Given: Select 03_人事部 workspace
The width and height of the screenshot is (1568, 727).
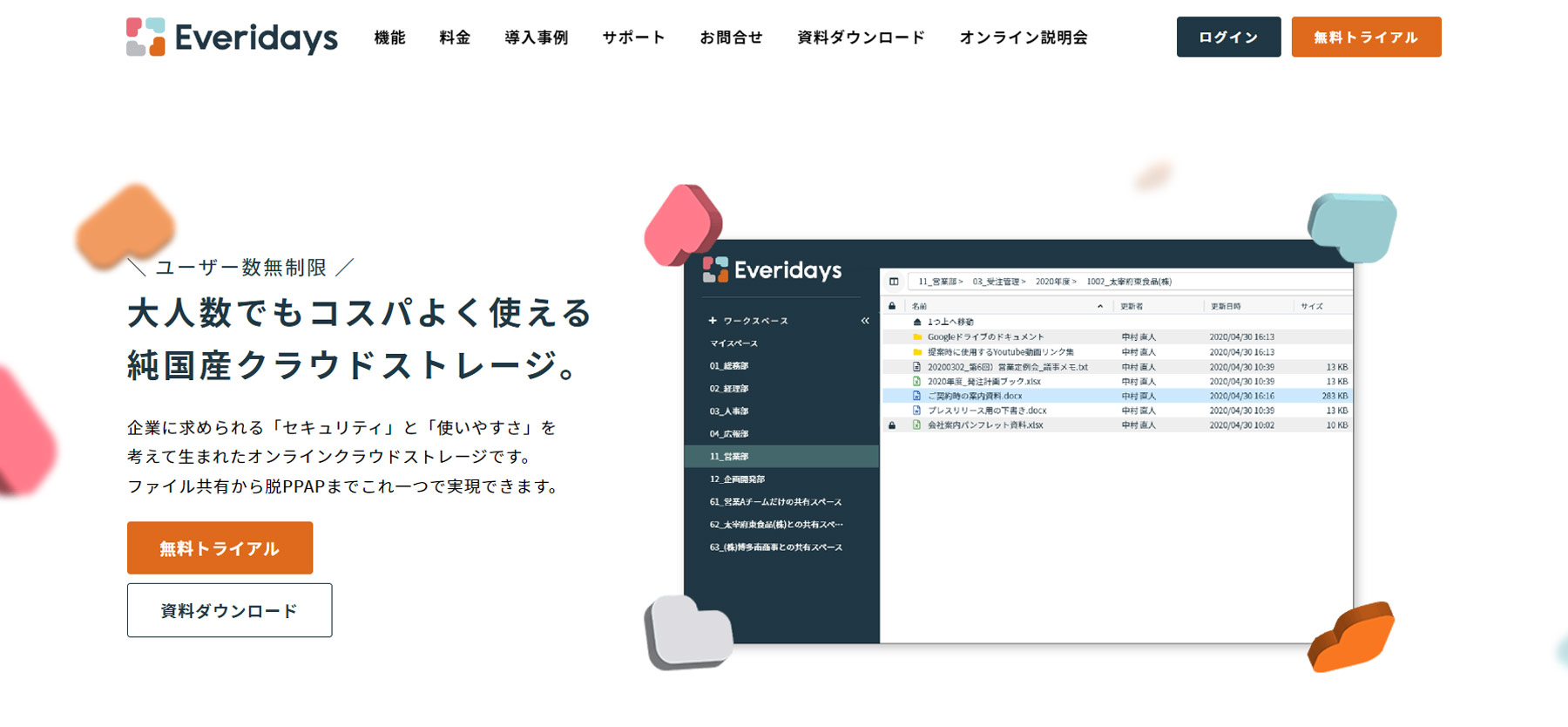Looking at the screenshot, I should click(x=729, y=411).
